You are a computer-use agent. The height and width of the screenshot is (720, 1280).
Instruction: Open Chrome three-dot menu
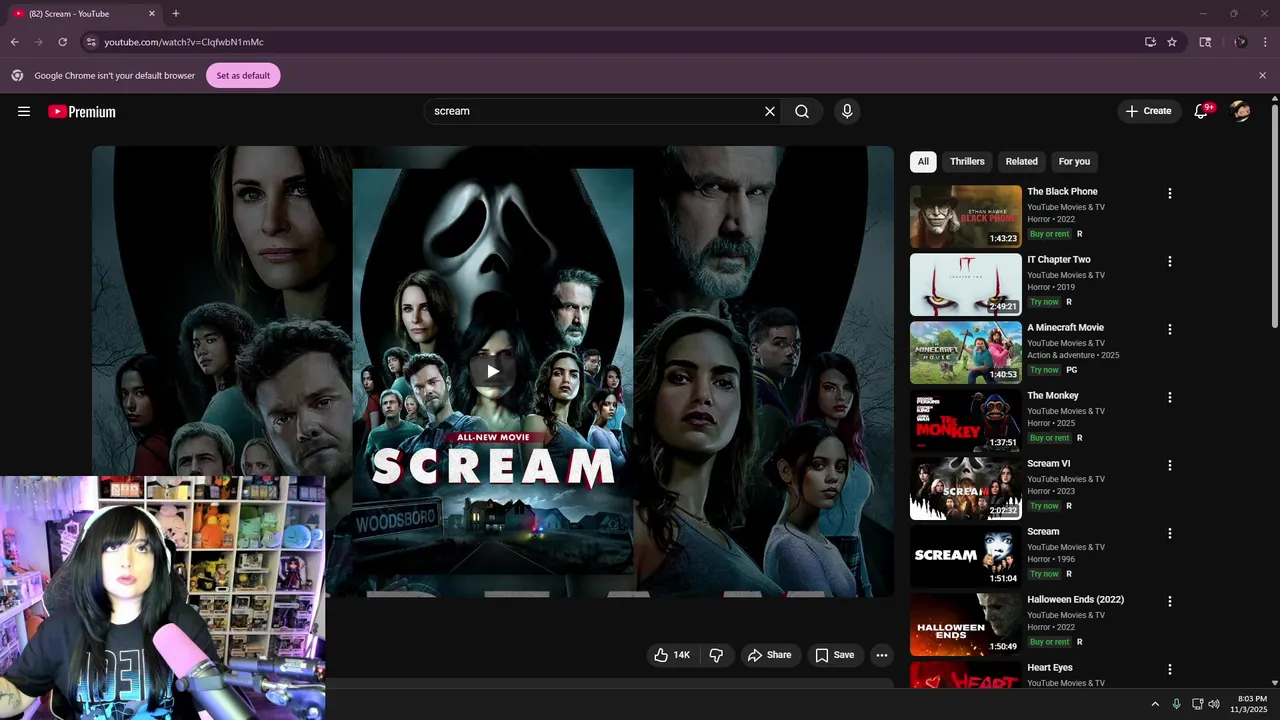1266,42
